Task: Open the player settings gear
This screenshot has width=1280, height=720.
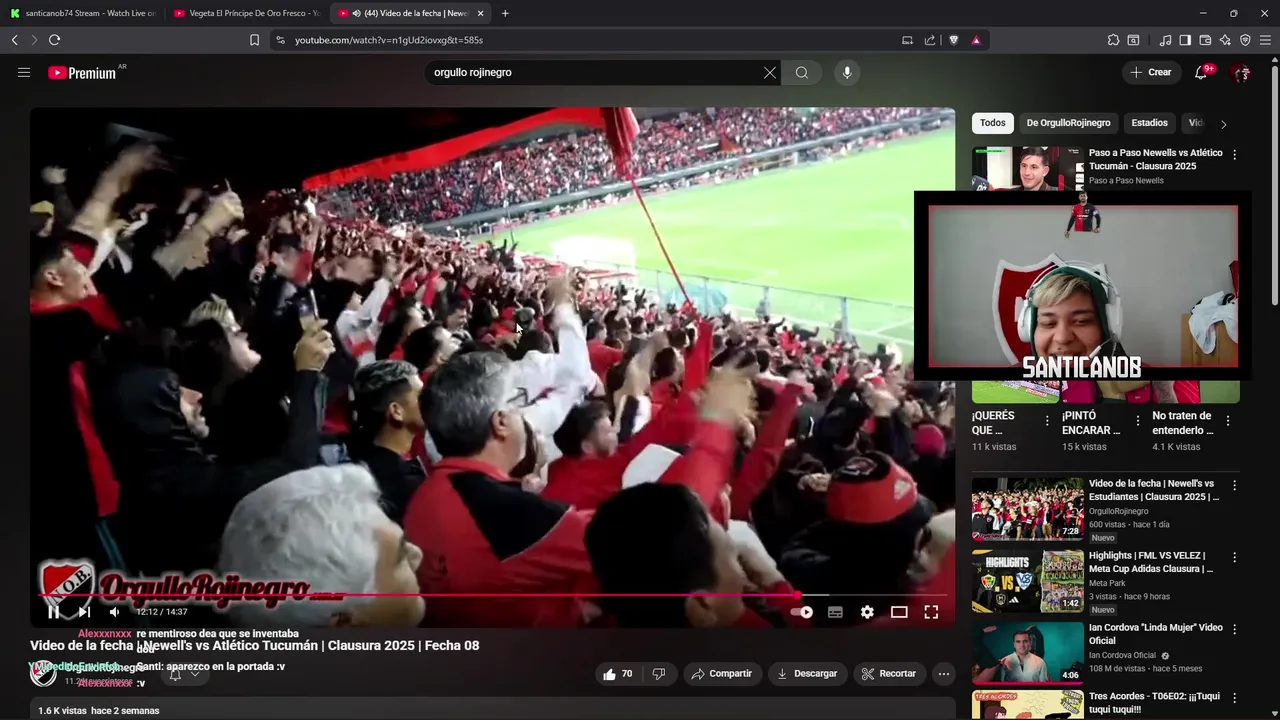Action: click(x=867, y=612)
